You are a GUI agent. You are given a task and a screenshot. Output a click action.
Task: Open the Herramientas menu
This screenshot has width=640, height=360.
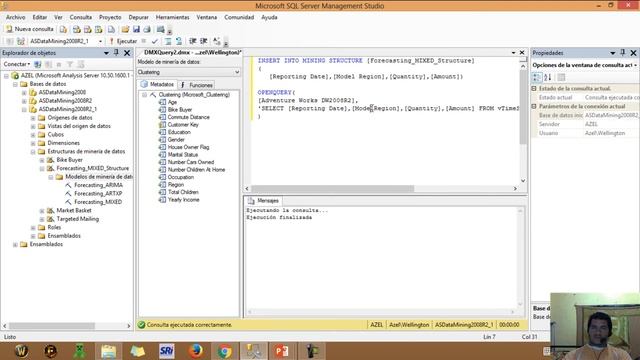tap(173, 17)
